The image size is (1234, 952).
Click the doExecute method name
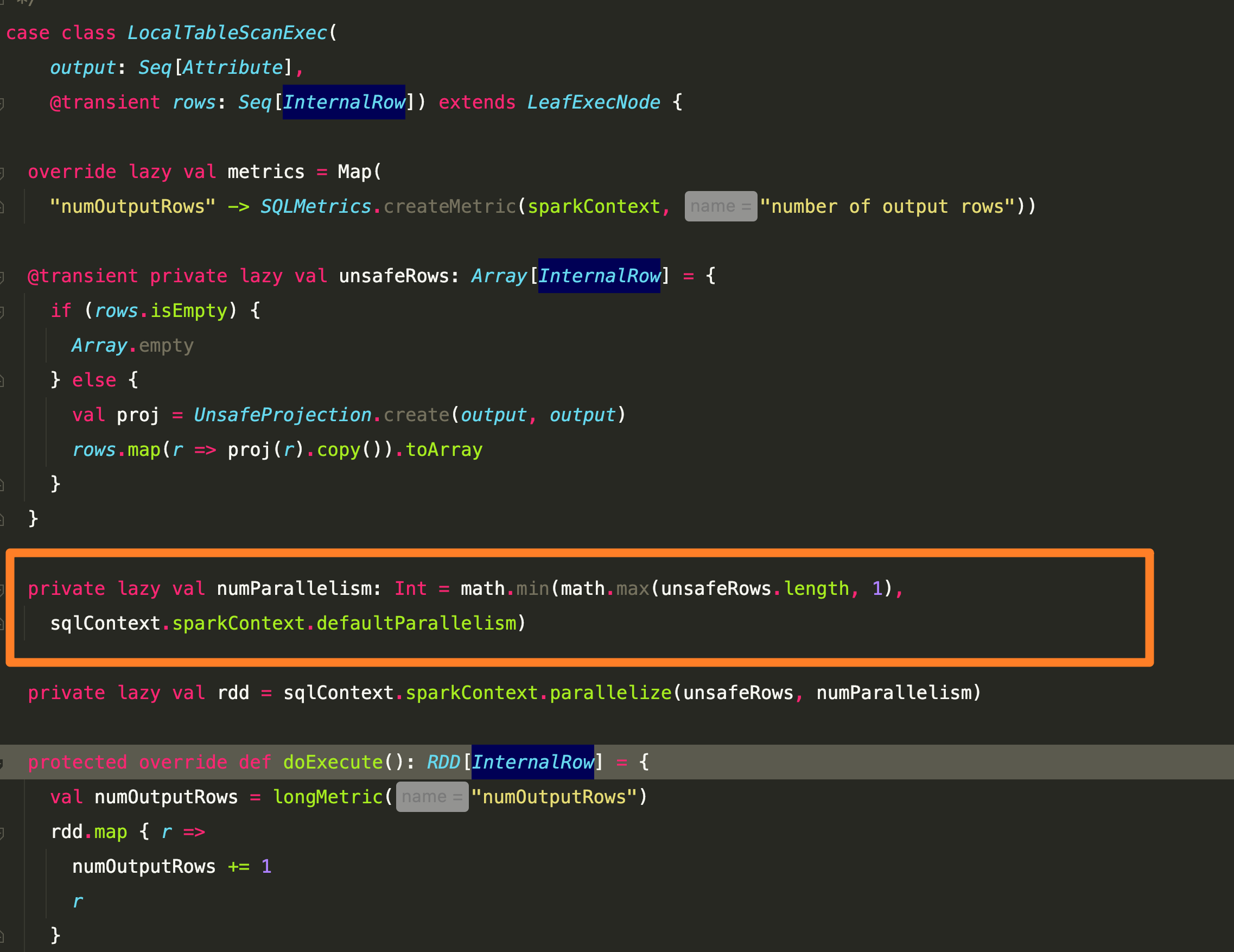(x=333, y=763)
